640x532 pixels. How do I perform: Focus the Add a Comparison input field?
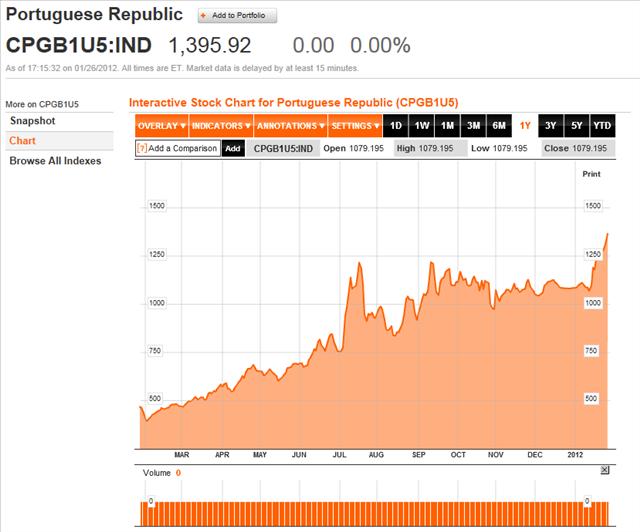point(178,148)
